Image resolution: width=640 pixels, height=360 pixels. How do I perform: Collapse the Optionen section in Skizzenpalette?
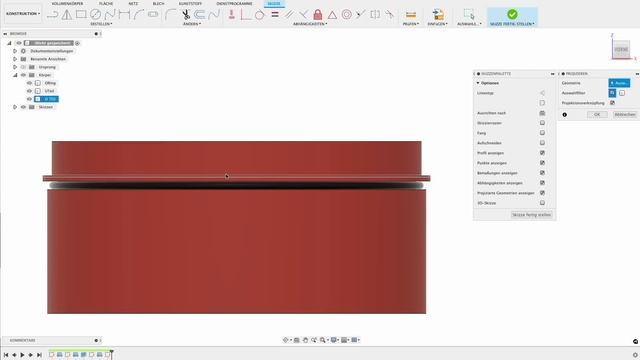click(x=478, y=83)
